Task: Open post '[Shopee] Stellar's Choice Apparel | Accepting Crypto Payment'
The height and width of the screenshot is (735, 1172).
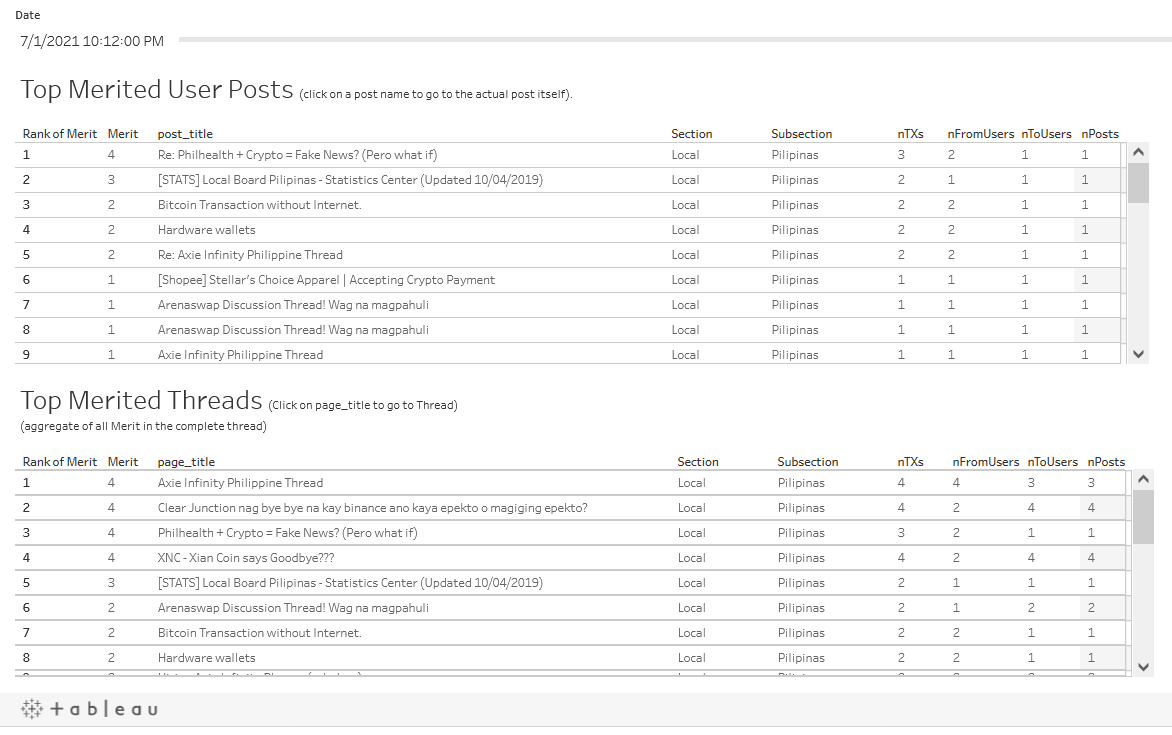Action: coord(326,280)
